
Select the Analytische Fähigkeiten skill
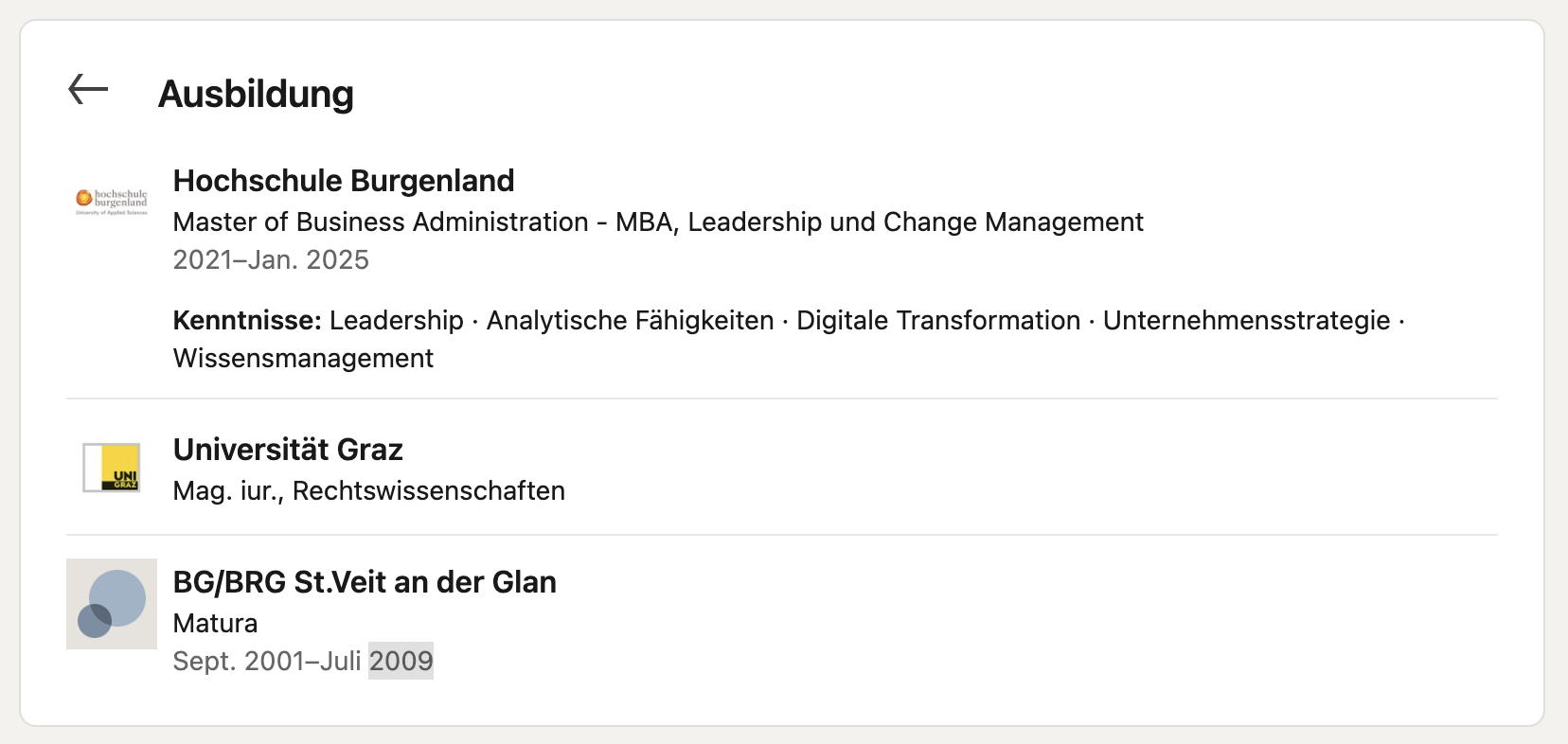[x=630, y=321]
